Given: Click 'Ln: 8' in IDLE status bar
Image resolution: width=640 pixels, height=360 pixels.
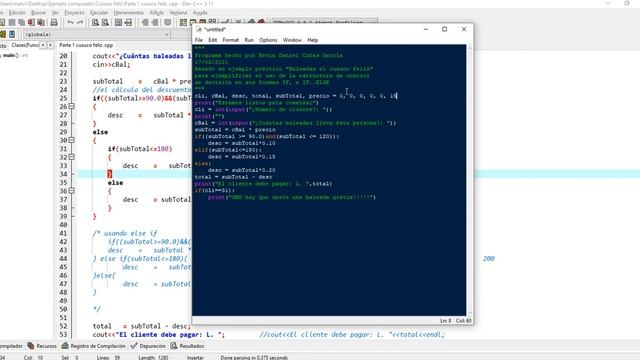Looking at the screenshot, I should coord(446,321).
